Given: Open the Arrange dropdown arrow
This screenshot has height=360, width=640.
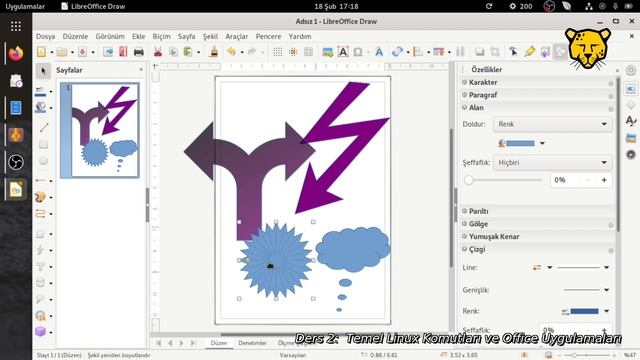Looking at the screenshot, I should [449, 52].
